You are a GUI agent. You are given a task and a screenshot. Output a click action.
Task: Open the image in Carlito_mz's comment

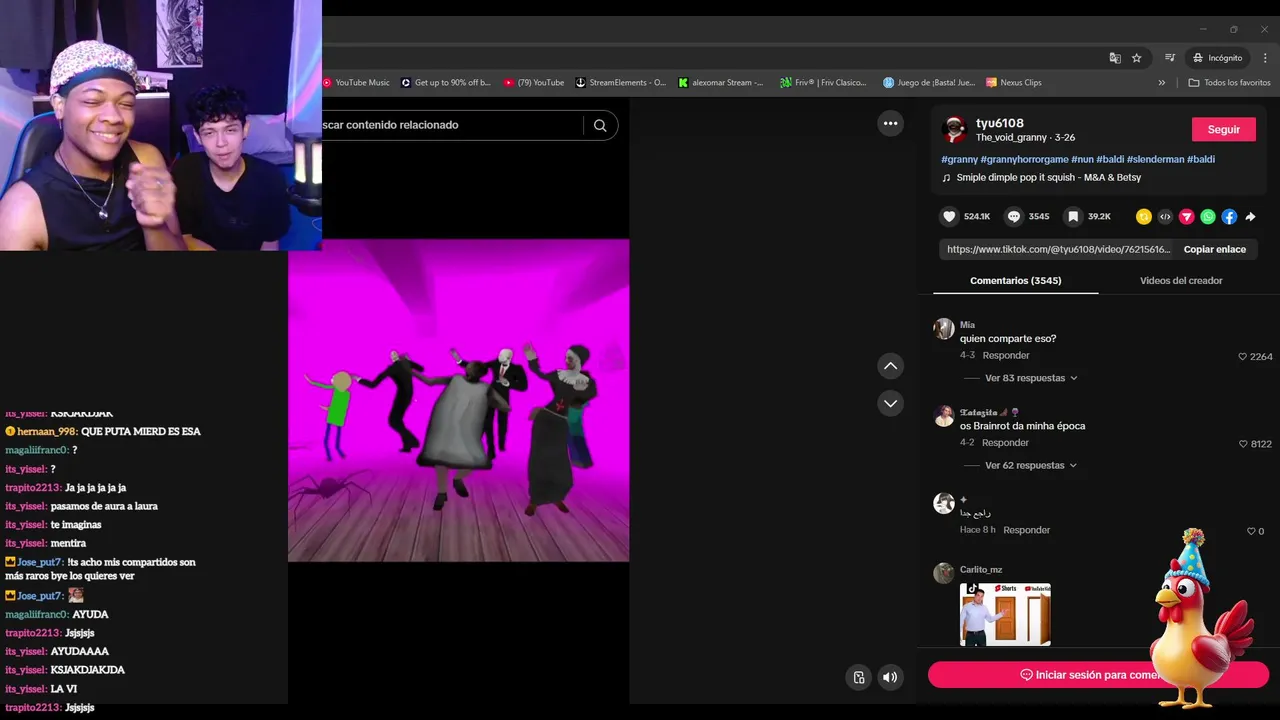[1005, 614]
